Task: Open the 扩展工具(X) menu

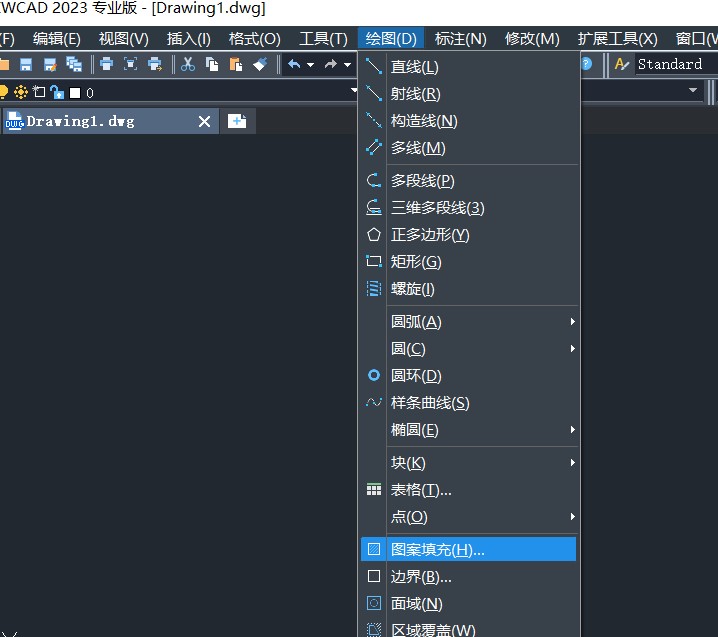Action: pyautogui.click(x=617, y=38)
